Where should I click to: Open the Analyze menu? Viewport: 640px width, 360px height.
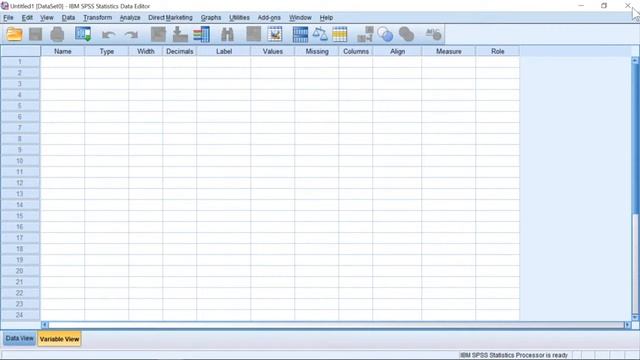click(130, 18)
